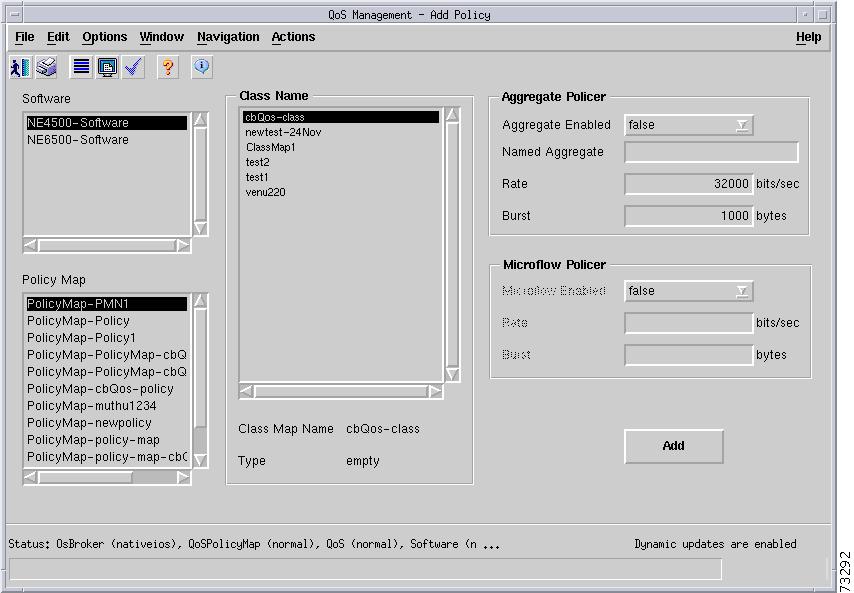This screenshot has width=854, height=593.
Task: Click the Microflow Policer Rate field
Action: [x=689, y=323]
